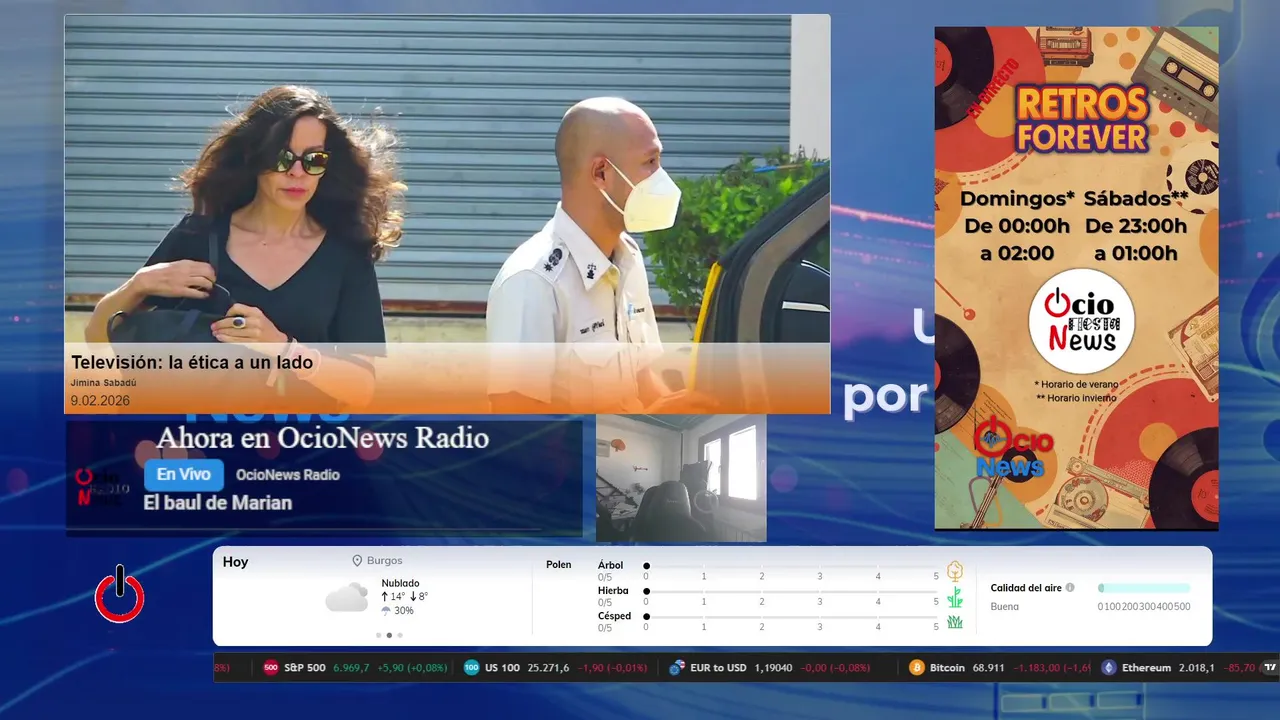Click the S&P 500 ticker label
The height and width of the screenshot is (720, 1280).
pyautogui.click(x=305, y=668)
